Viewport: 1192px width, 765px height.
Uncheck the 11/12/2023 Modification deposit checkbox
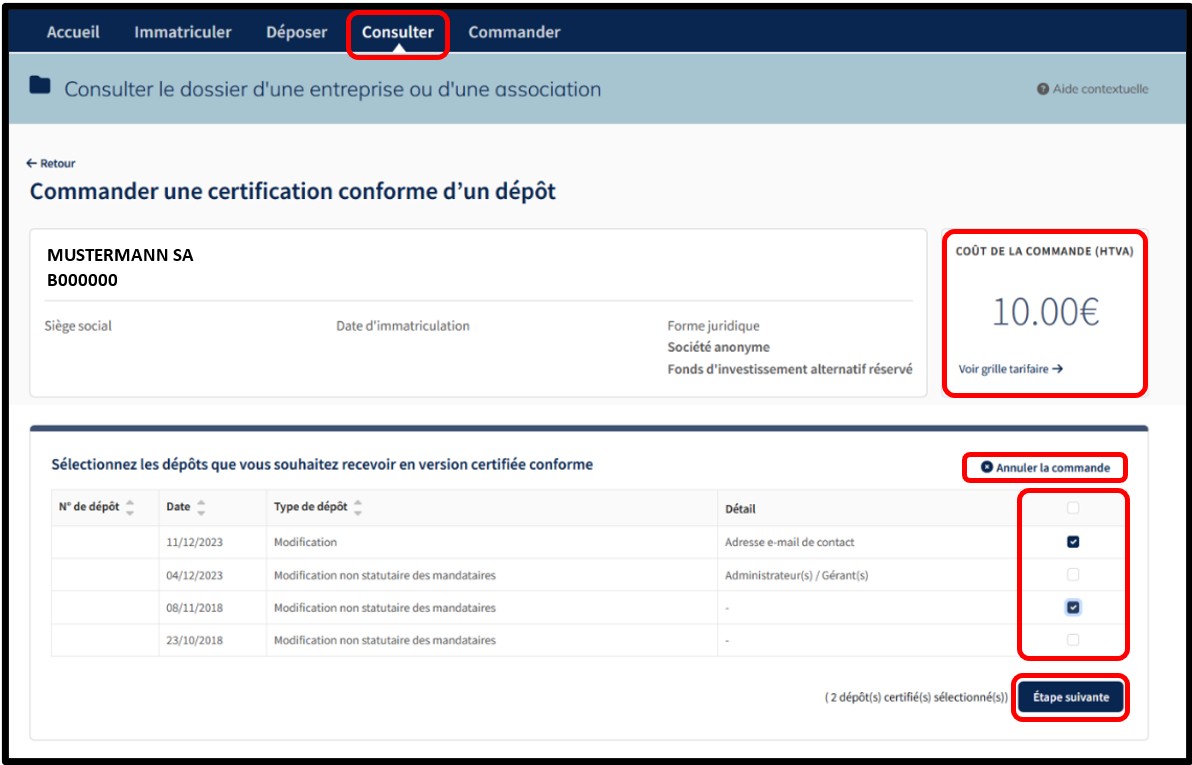point(1073,542)
